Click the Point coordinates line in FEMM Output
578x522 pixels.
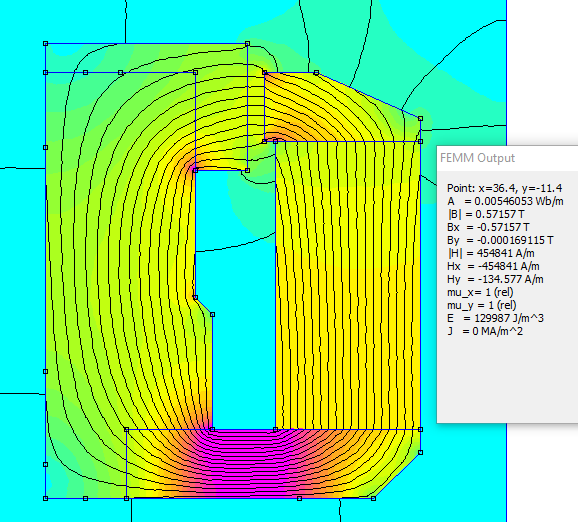[504, 188]
